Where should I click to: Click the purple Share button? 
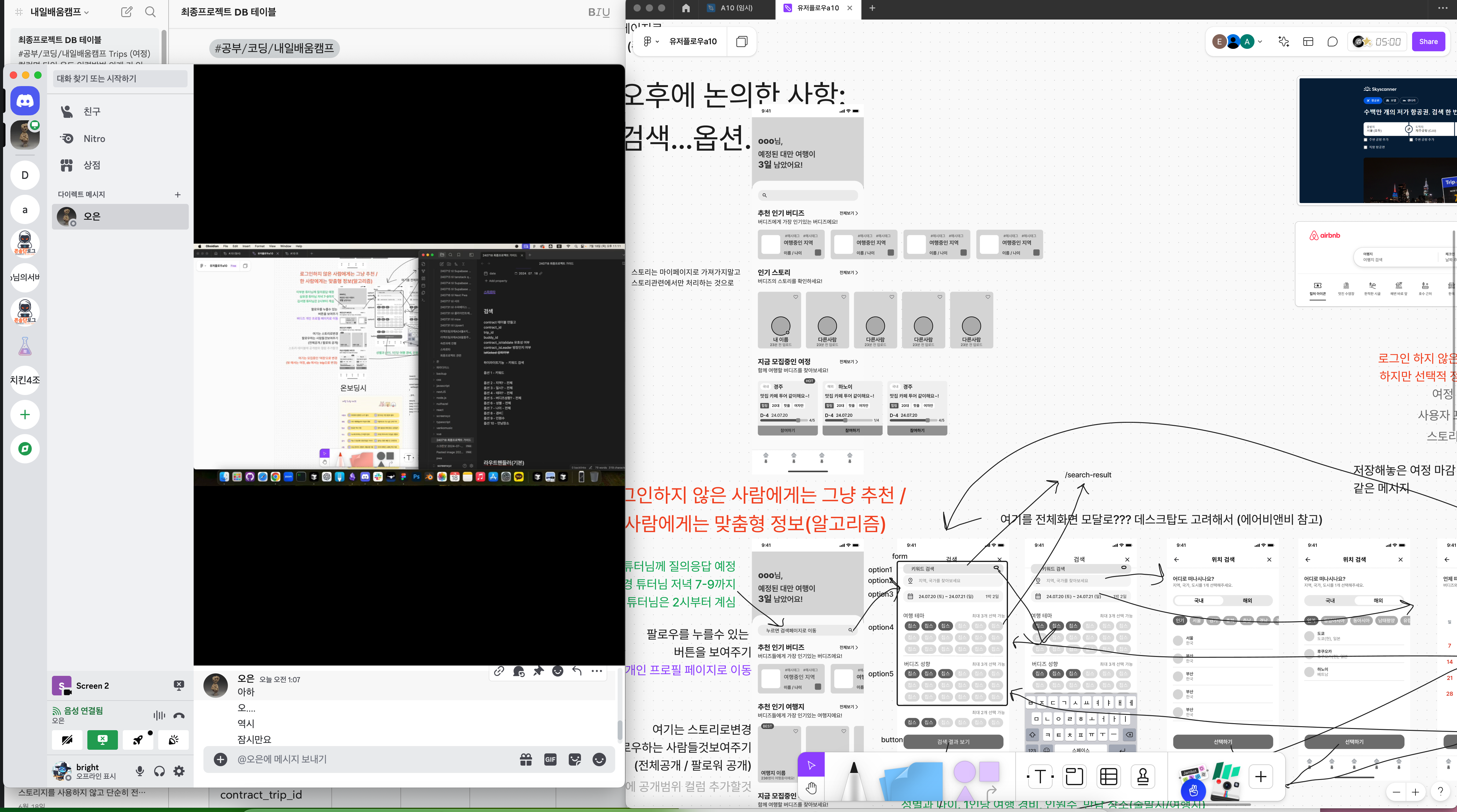(x=1428, y=41)
